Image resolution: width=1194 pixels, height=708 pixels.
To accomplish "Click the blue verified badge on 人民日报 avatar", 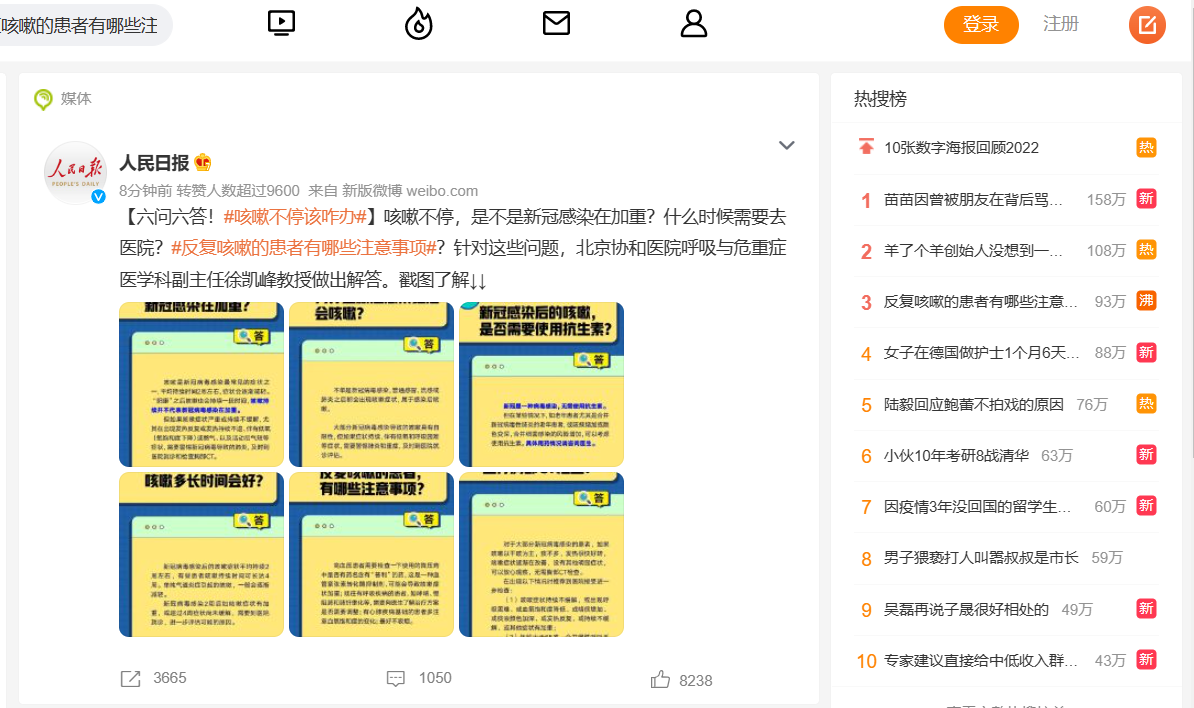I will pyautogui.click(x=98, y=196).
